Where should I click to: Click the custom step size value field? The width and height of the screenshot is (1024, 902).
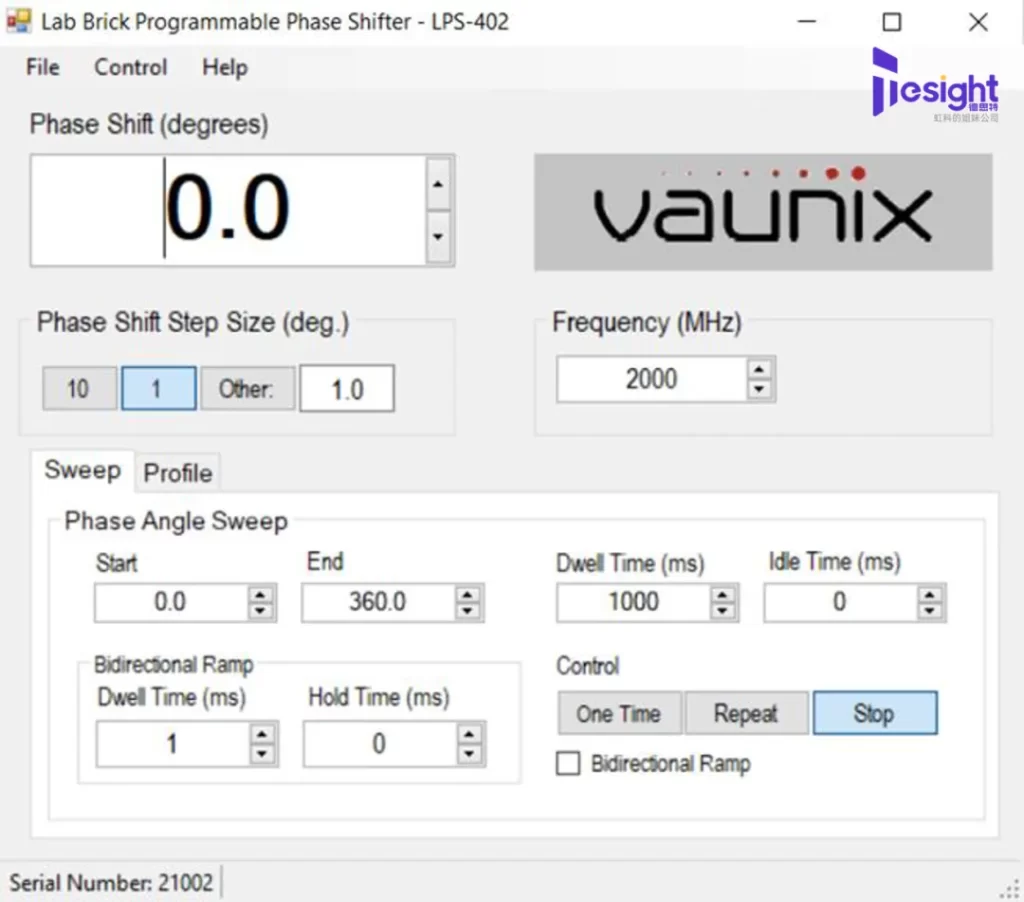pyautogui.click(x=347, y=388)
